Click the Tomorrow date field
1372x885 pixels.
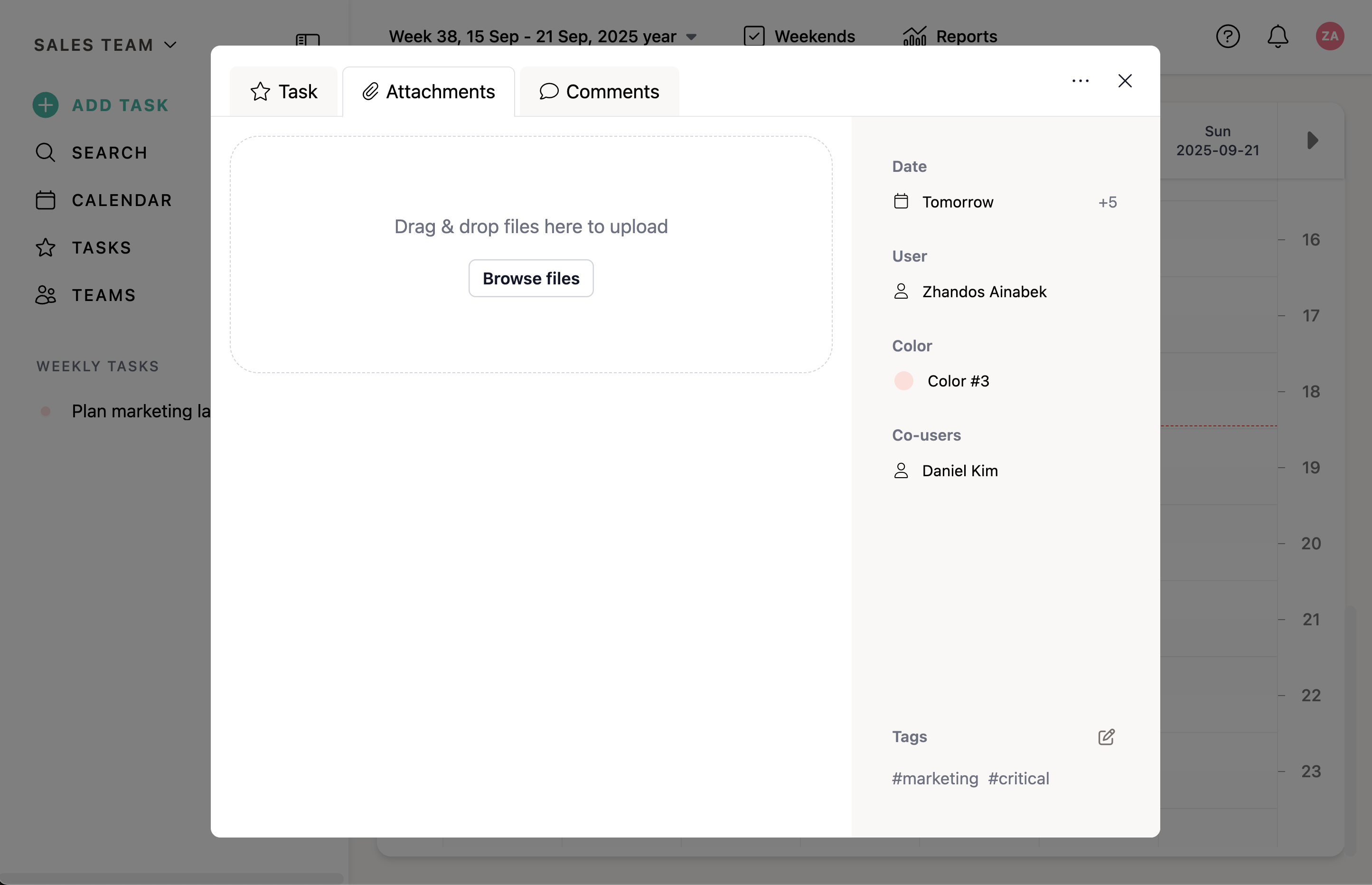(x=957, y=202)
